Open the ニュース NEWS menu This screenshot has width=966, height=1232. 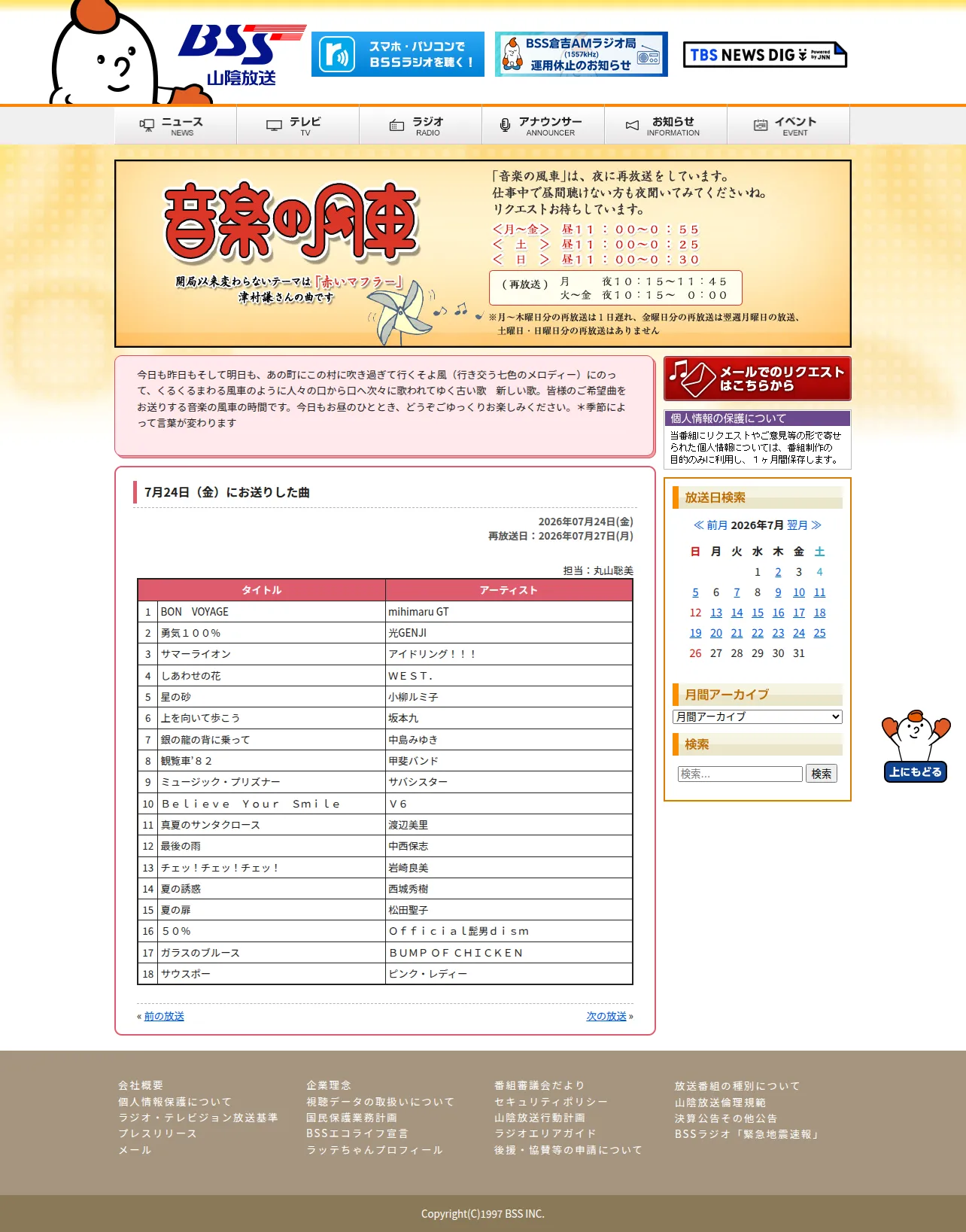[175, 126]
